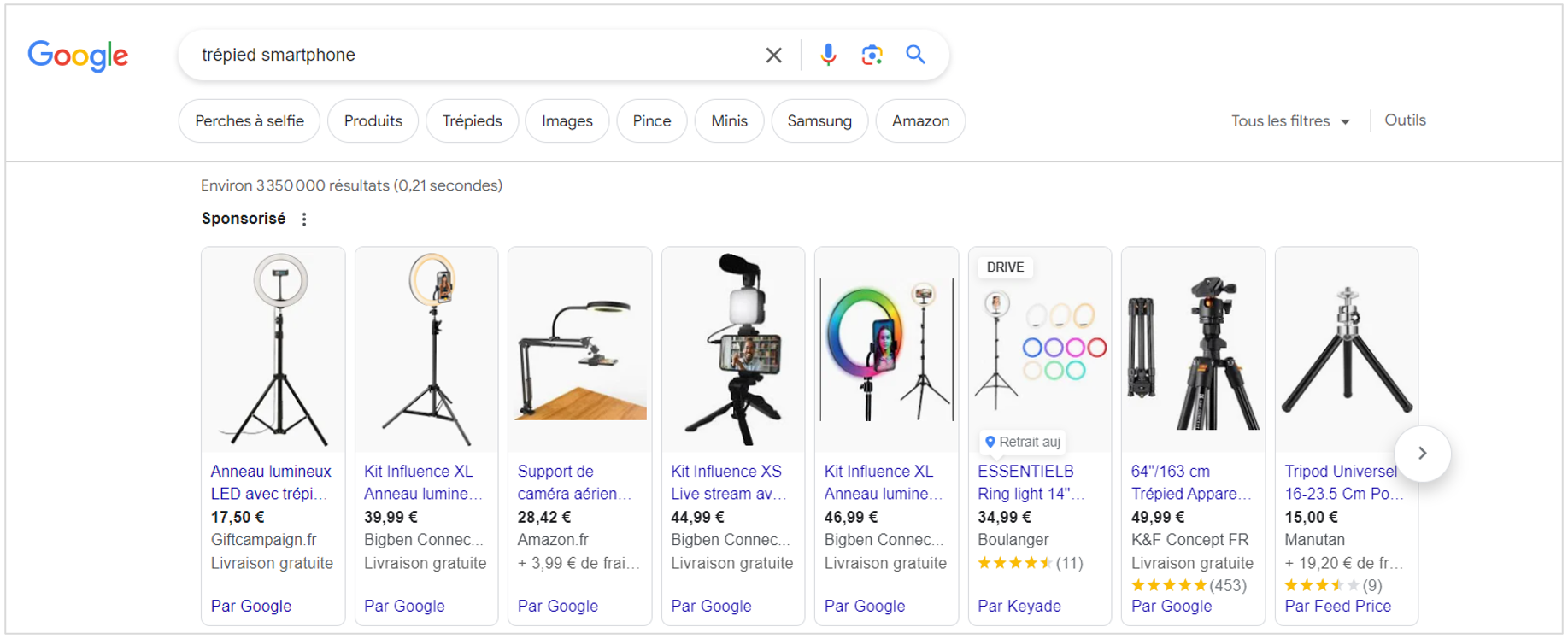1568x639 pixels.
Task: Open the Kit Influence XS product image
Action: (733, 349)
